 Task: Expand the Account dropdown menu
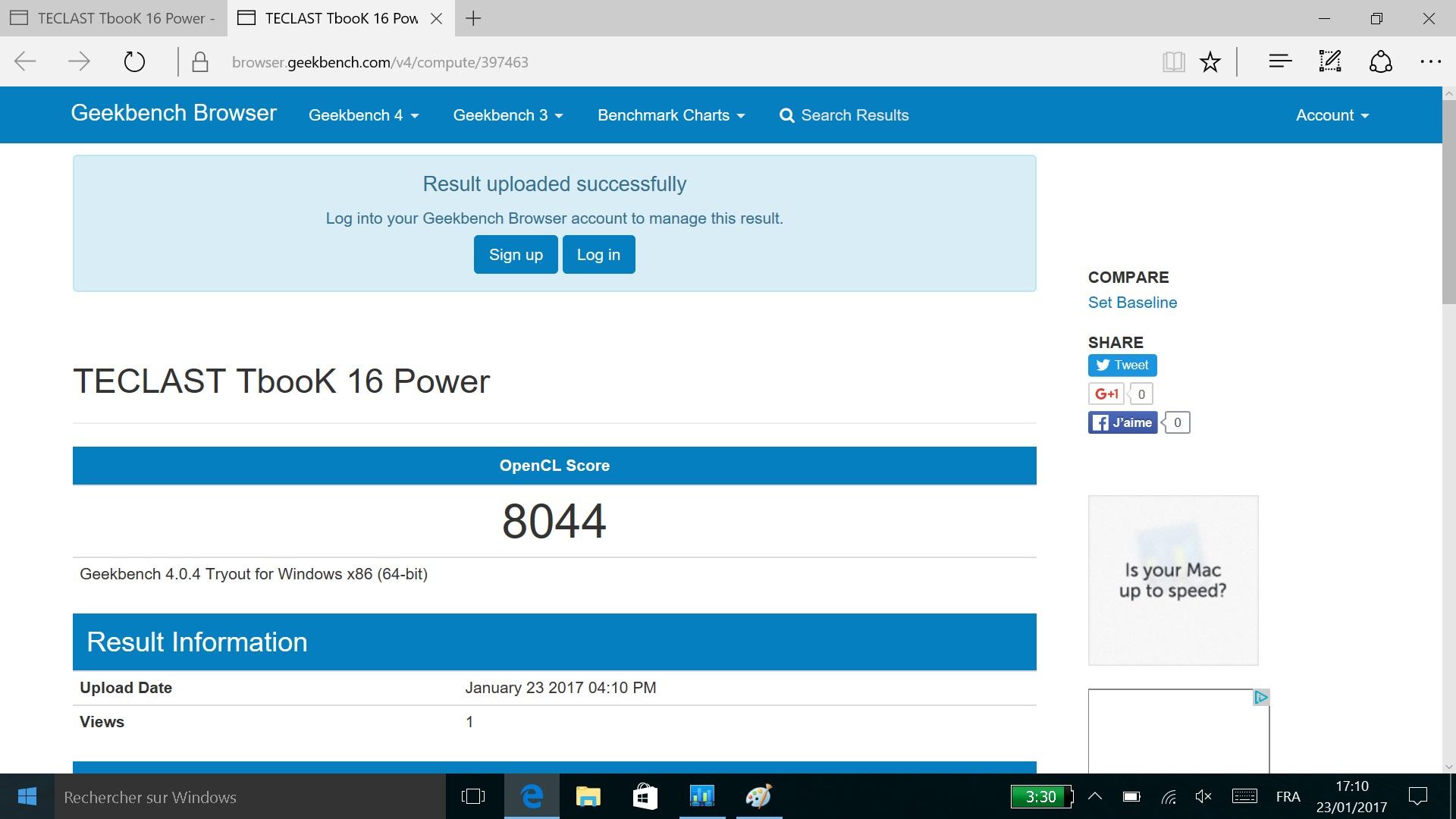click(1332, 115)
